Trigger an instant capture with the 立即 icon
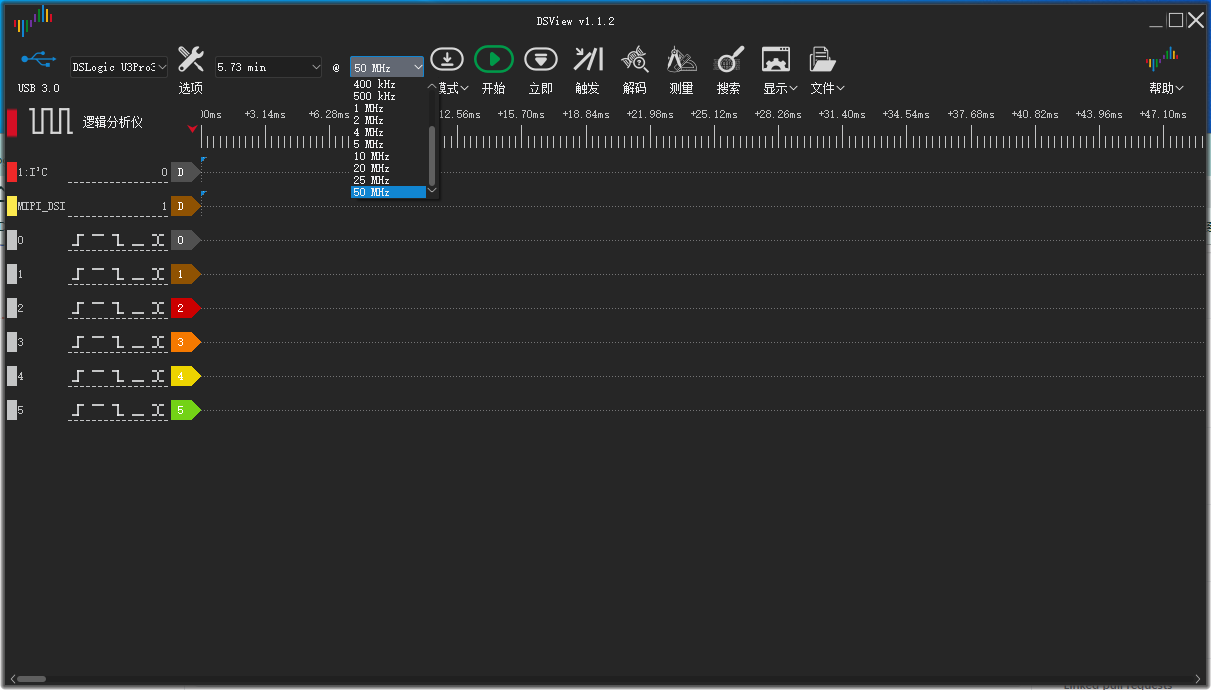Image resolution: width=1211 pixels, height=690 pixels. [540, 59]
